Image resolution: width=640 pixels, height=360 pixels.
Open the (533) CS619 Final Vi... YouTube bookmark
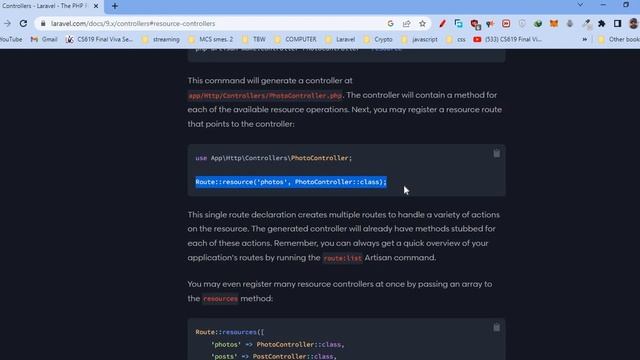[x=508, y=39]
